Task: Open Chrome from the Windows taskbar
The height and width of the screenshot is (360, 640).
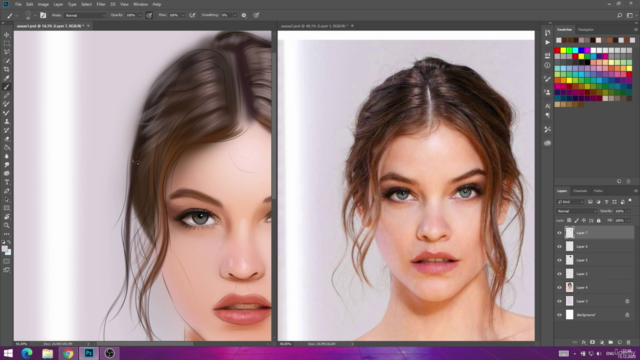Action: pyautogui.click(x=68, y=353)
